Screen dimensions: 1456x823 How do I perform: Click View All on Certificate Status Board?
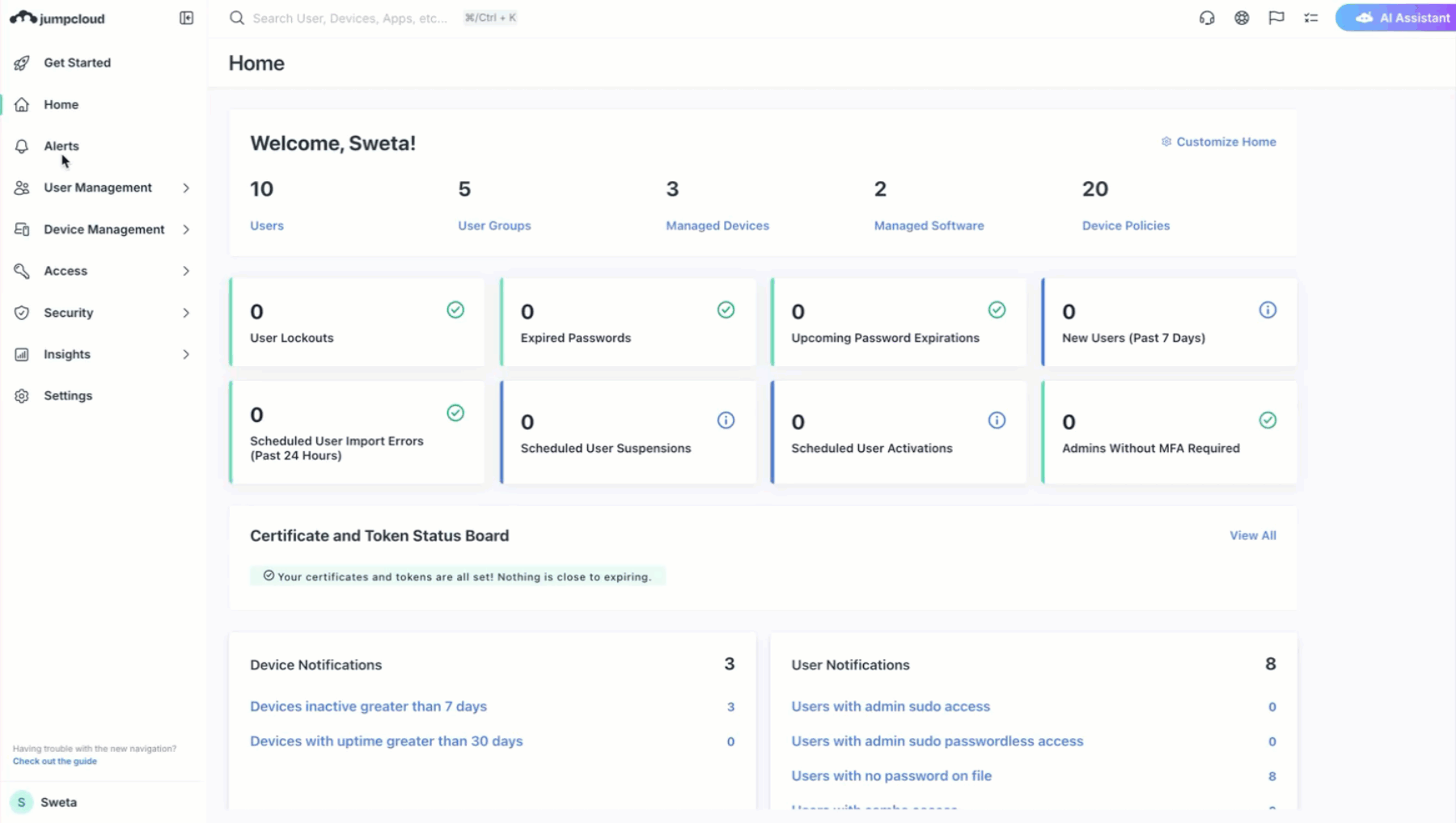tap(1253, 534)
